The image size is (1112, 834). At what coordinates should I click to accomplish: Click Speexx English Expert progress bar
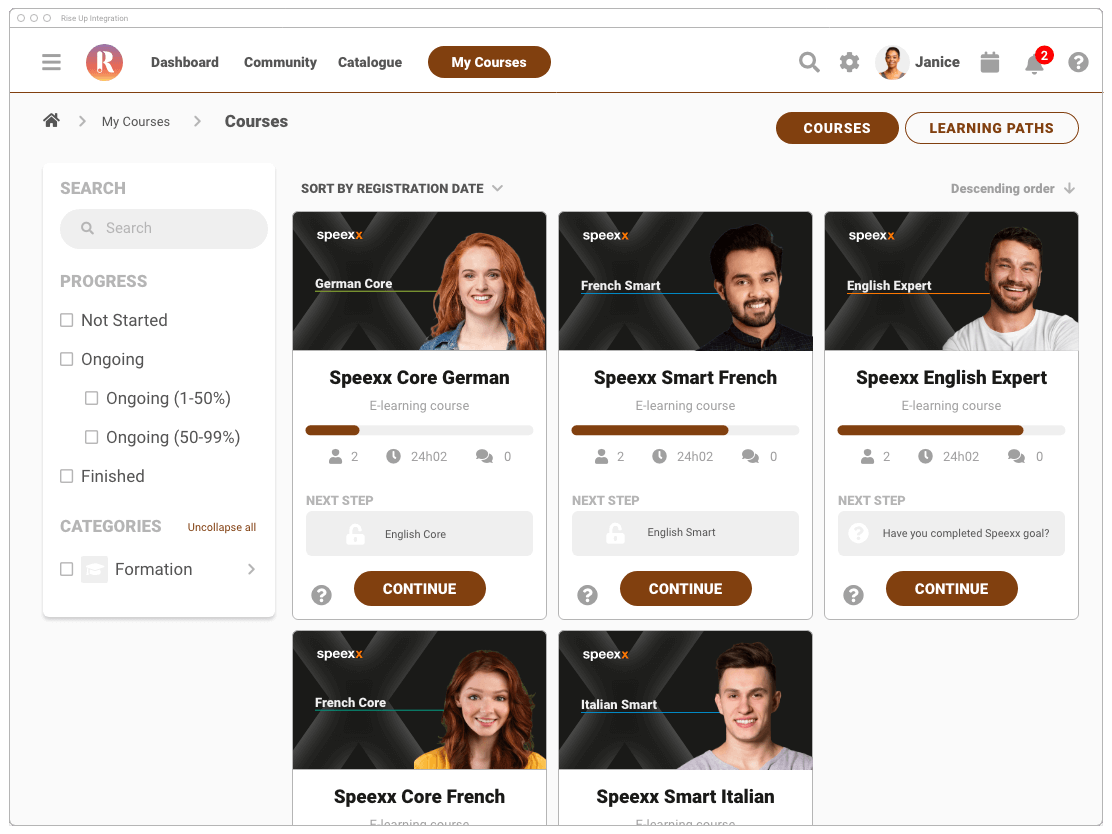951,430
